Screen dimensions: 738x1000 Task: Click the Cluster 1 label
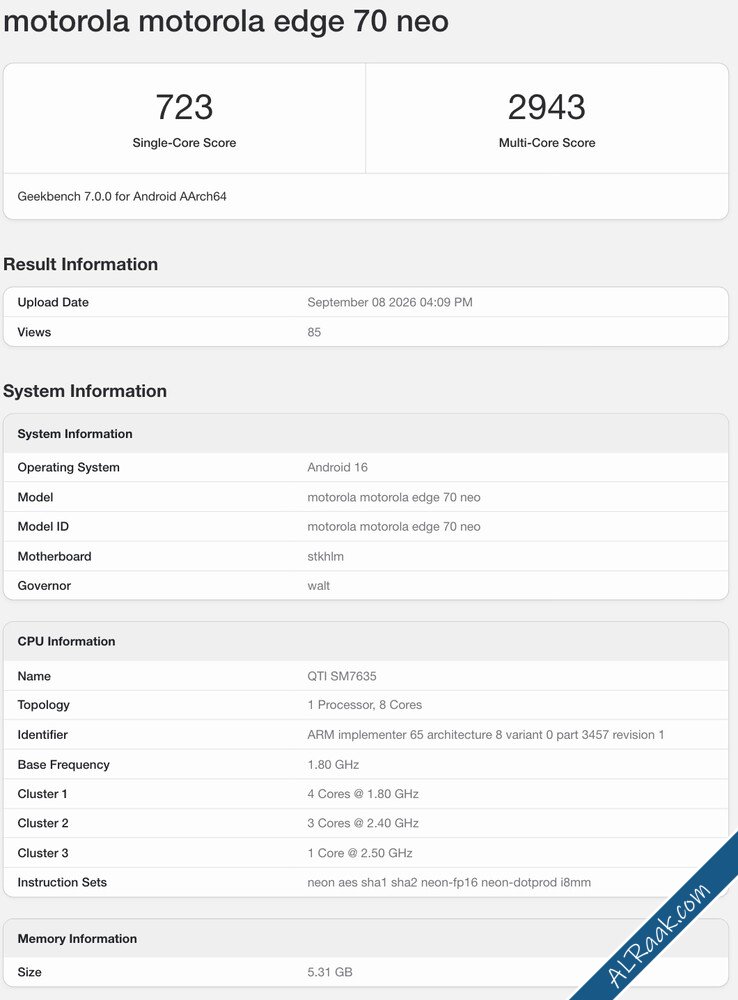42,794
